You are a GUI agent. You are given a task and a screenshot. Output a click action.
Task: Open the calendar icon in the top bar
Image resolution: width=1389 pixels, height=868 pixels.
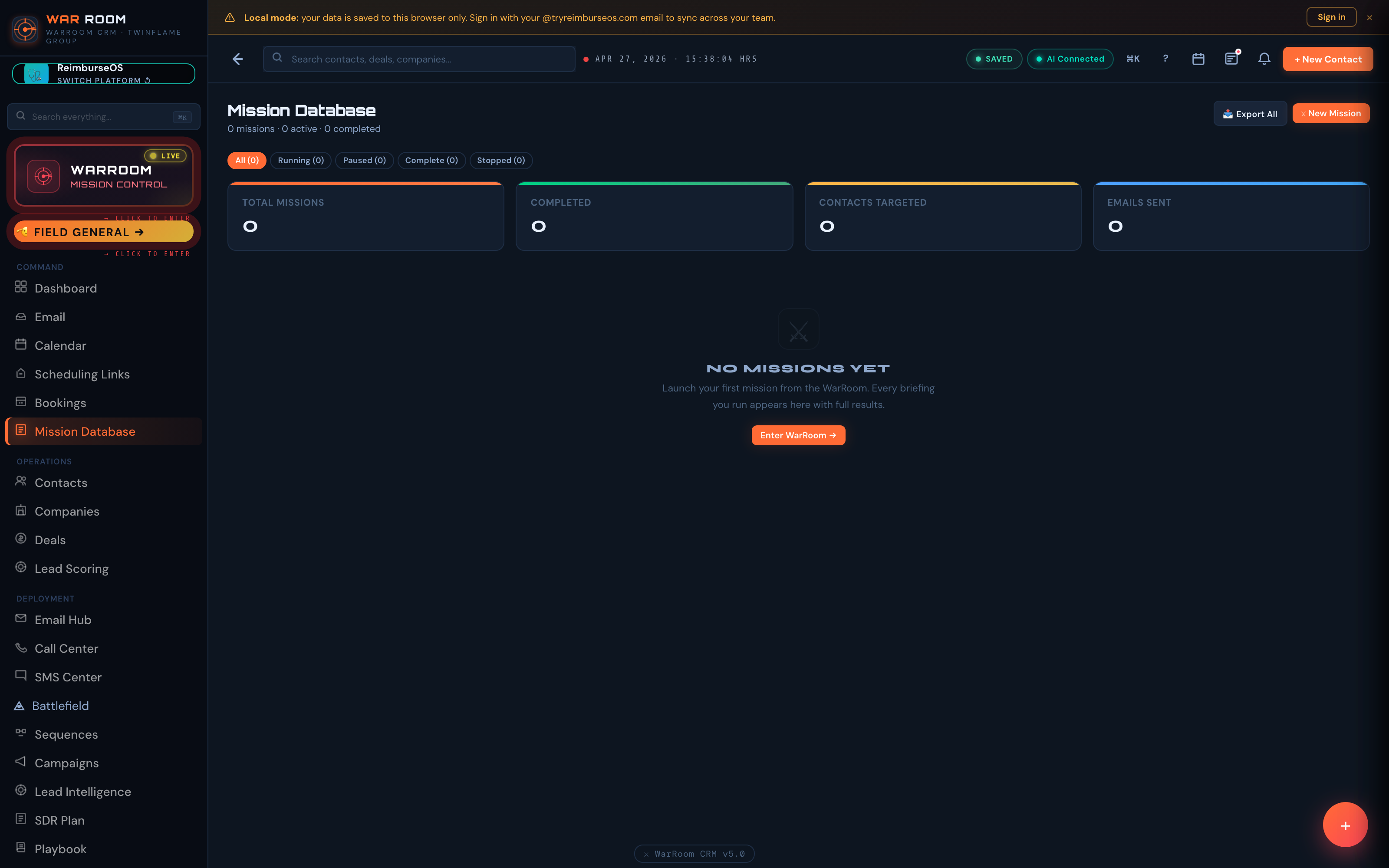click(1198, 59)
